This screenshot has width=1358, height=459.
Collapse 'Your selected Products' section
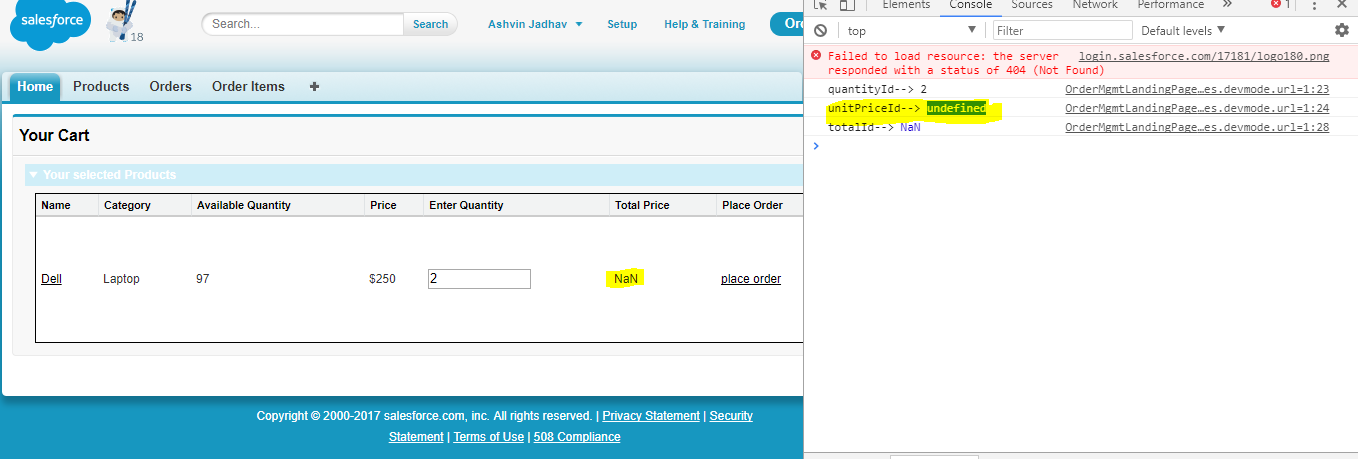coord(34,175)
